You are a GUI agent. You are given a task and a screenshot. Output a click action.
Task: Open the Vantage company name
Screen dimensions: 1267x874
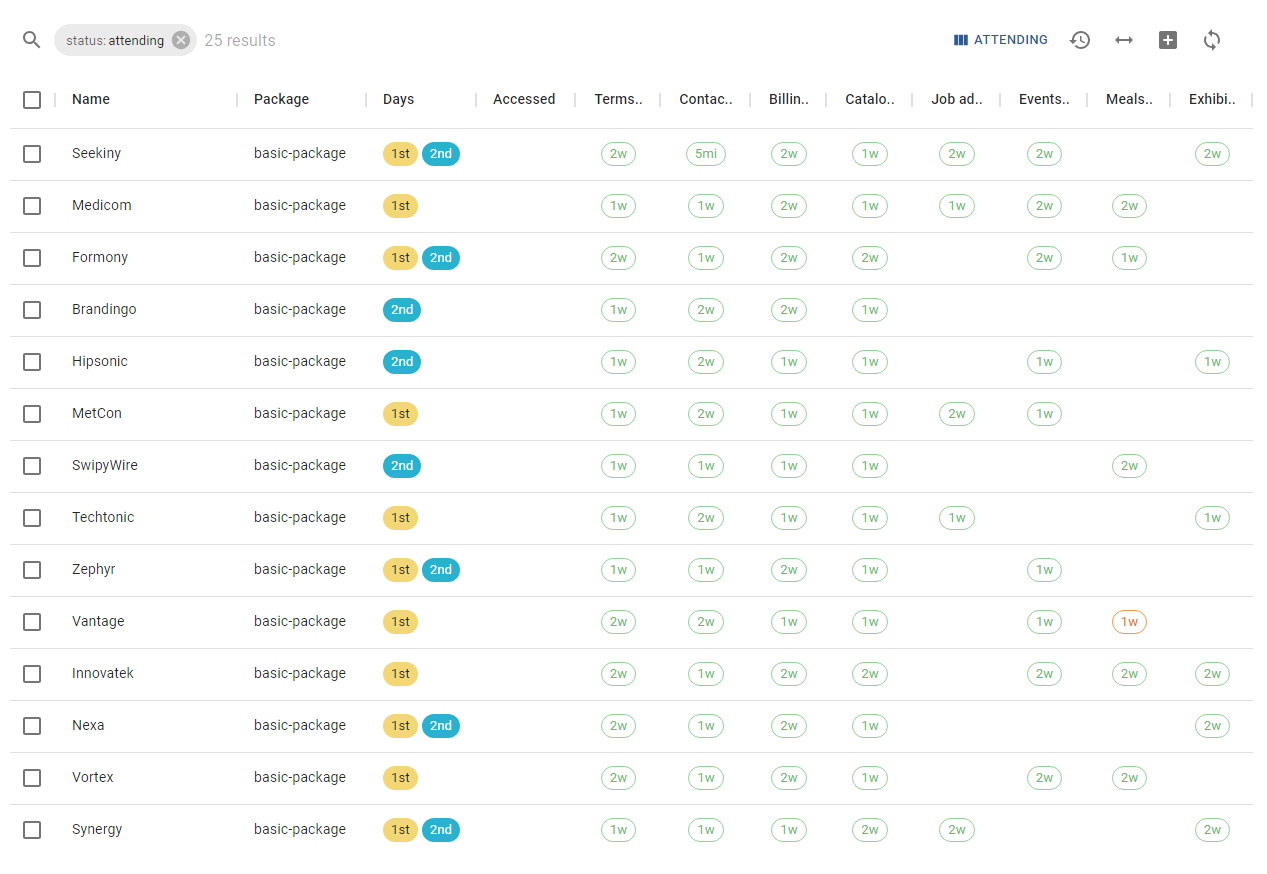point(98,621)
